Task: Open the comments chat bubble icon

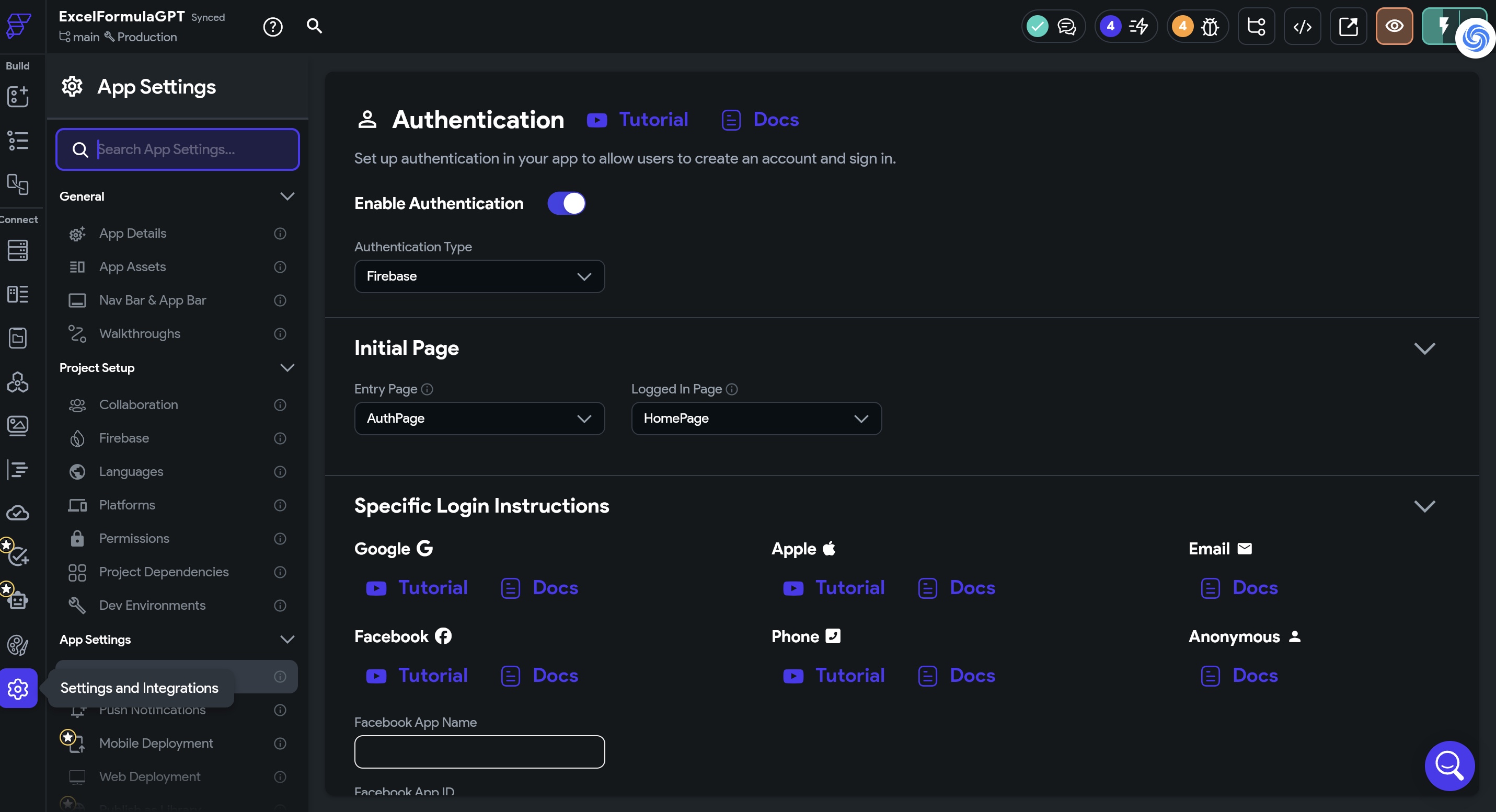Action: point(1067,26)
